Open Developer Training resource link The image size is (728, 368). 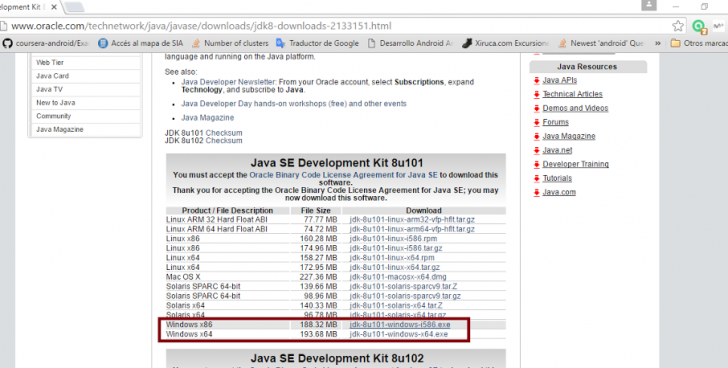click(576, 164)
